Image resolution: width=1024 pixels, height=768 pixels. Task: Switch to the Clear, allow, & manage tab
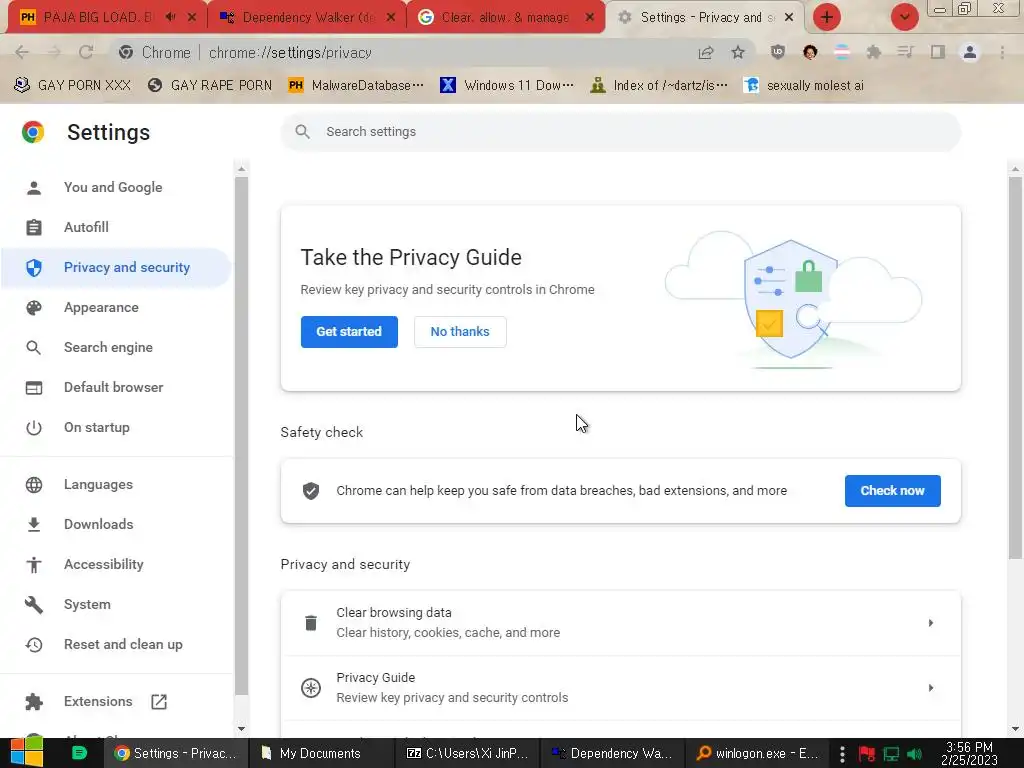tap(504, 17)
